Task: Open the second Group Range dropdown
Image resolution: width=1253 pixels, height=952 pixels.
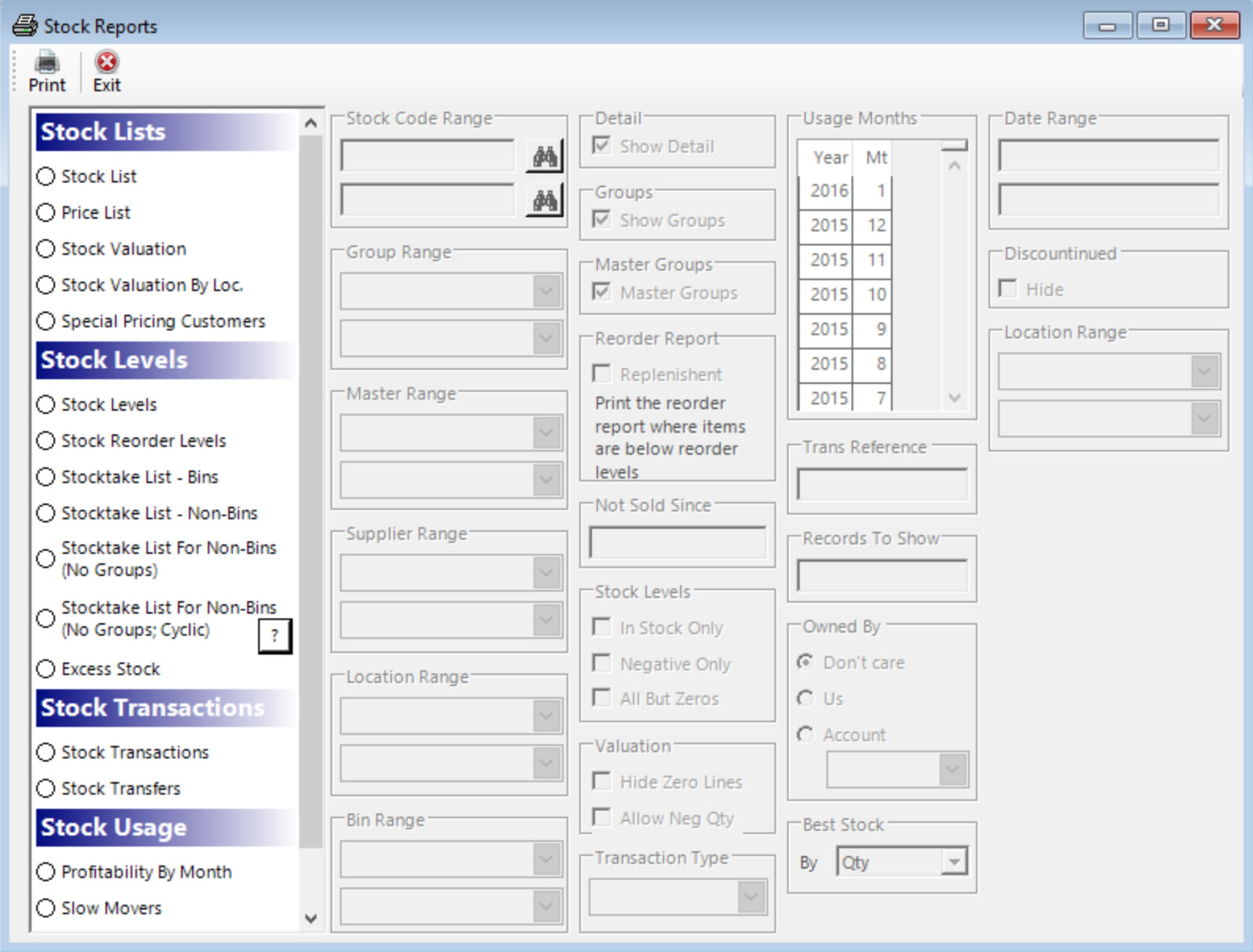Action: click(546, 338)
